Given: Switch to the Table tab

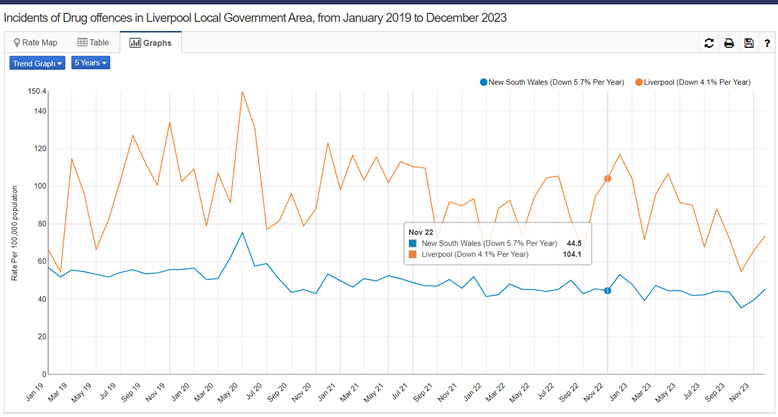Looking at the screenshot, I should [92, 43].
